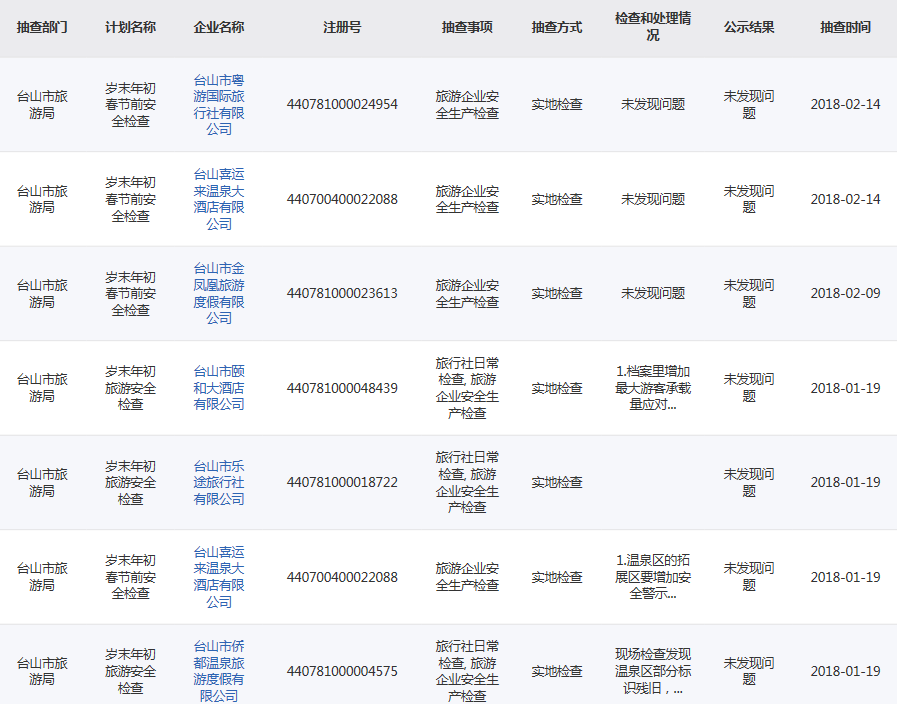Open the 台山市乐途旅行社有限公司 company link
This screenshot has height=704, width=897.
coord(218,482)
